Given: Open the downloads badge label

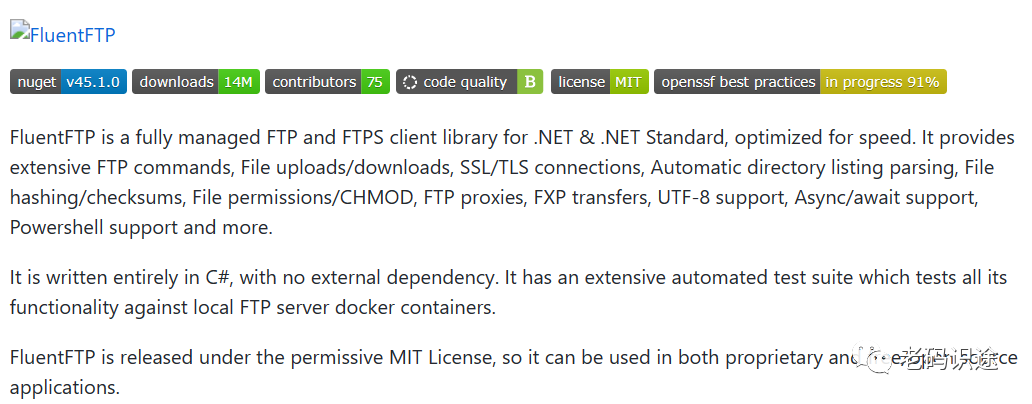Looking at the screenshot, I should [x=176, y=82].
